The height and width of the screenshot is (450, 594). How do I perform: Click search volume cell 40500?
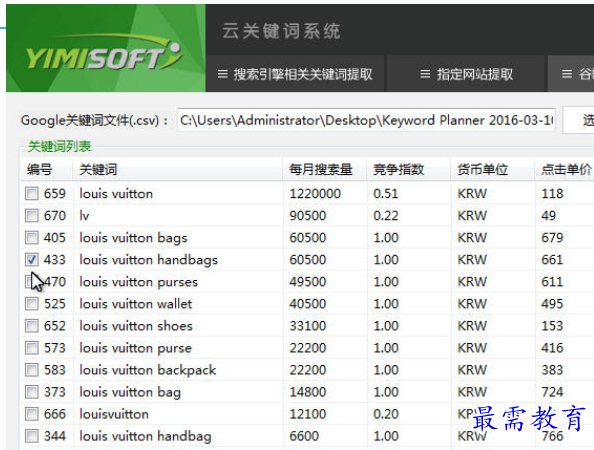(x=308, y=303)
